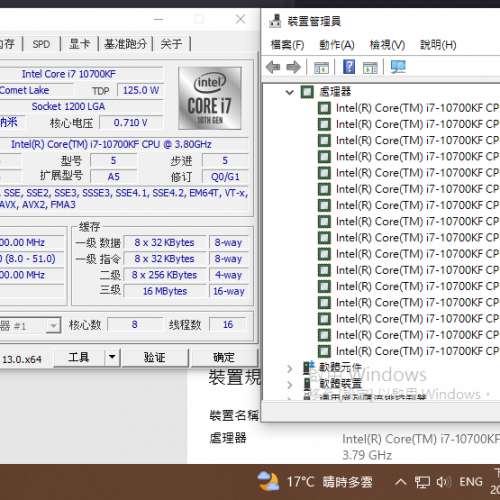Image resolution: width=500 pixels, height=500 pixels.
Task: Click the 一级 指令 cache '8 x 32 KBytes'
Action: 165,259
